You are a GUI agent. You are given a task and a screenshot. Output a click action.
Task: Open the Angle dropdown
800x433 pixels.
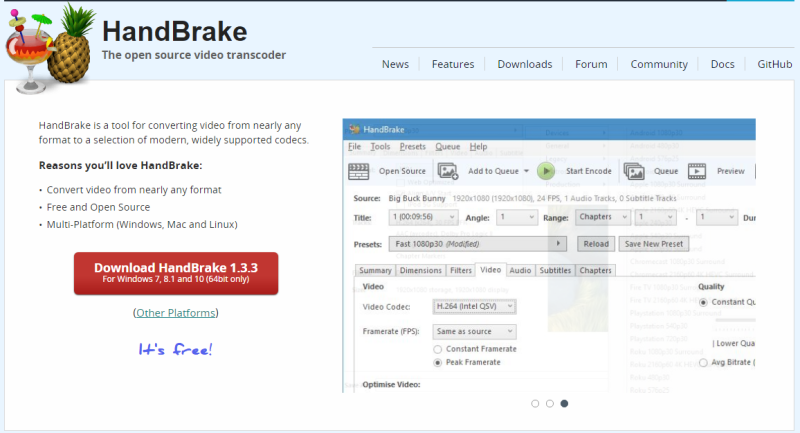516,217
